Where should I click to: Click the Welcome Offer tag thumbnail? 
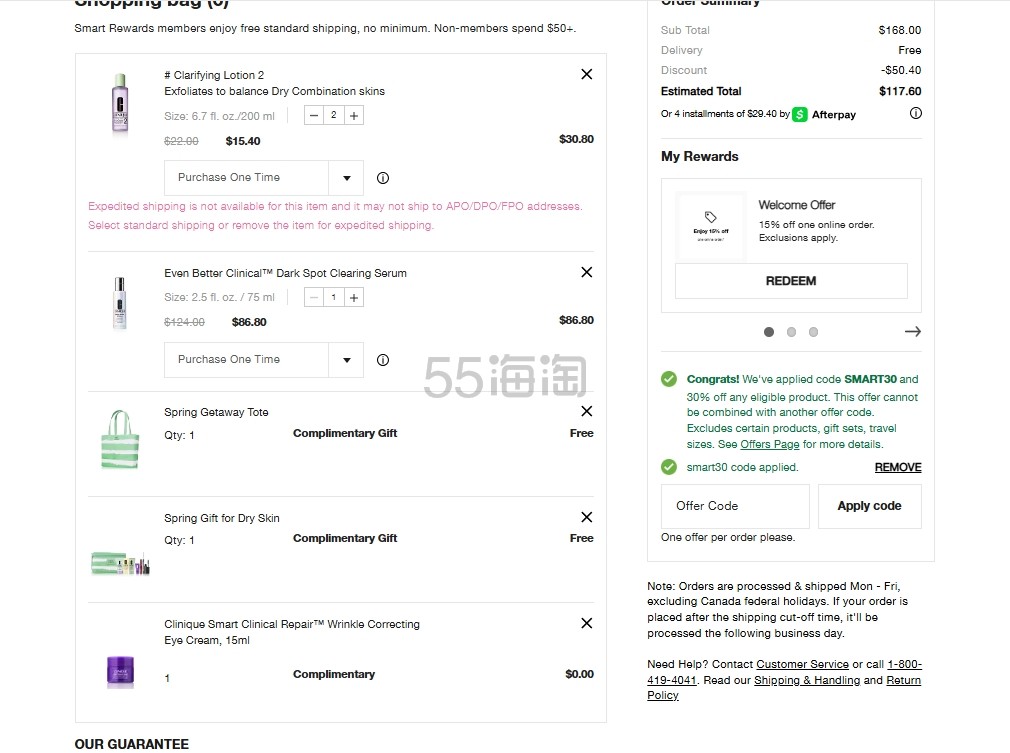(x=710, y=225)
